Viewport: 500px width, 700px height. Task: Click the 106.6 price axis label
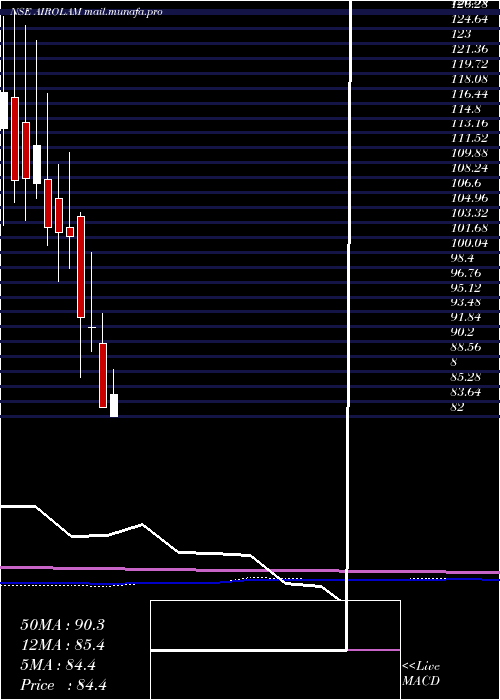point(467,183)
